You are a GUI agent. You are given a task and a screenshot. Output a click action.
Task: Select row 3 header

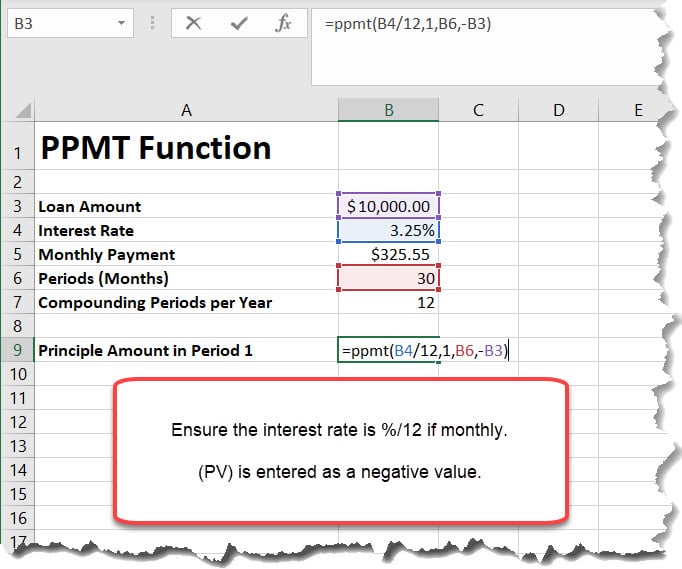click(18, 206)
